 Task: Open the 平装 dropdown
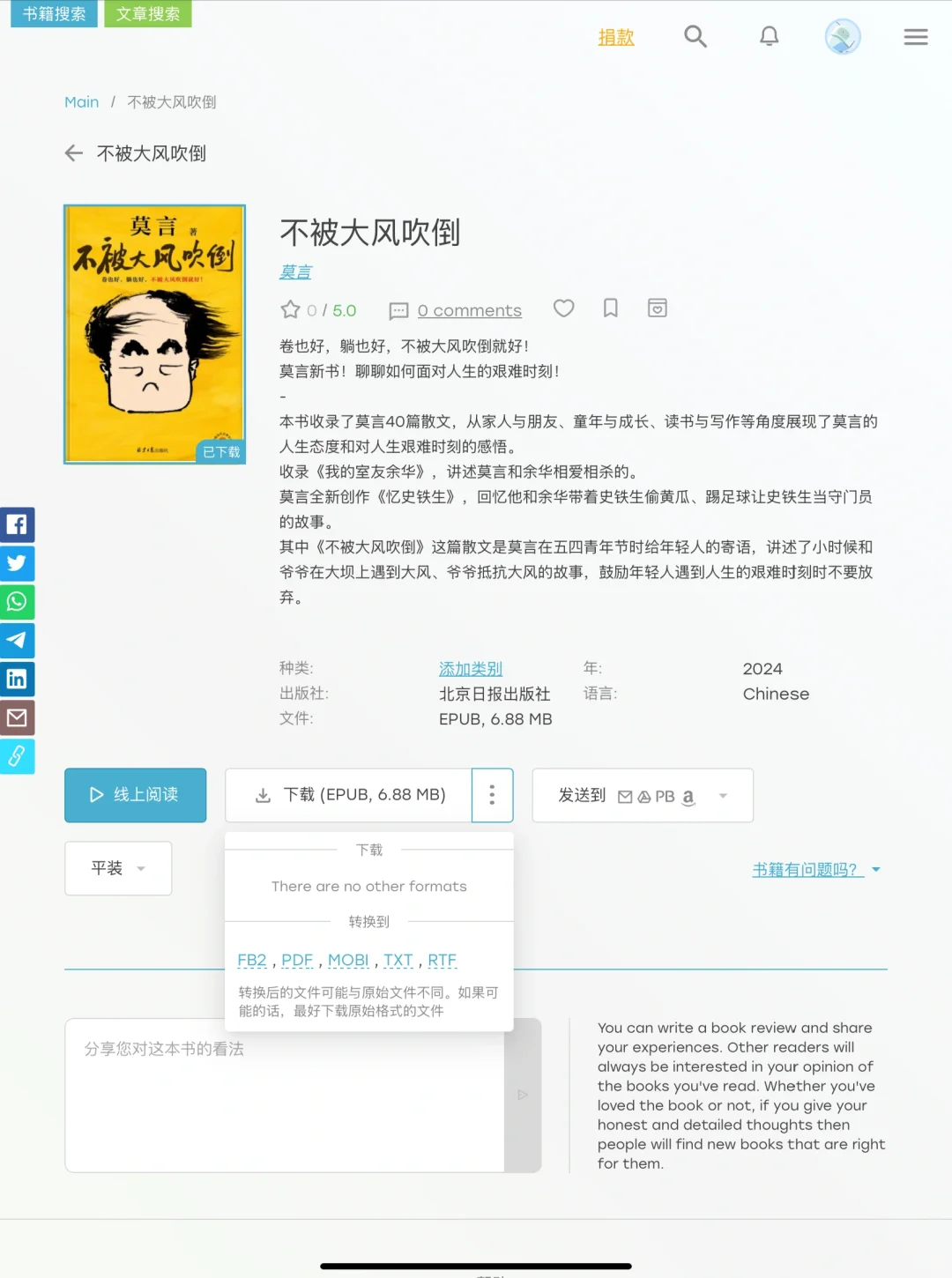click(x=118, y=868)
